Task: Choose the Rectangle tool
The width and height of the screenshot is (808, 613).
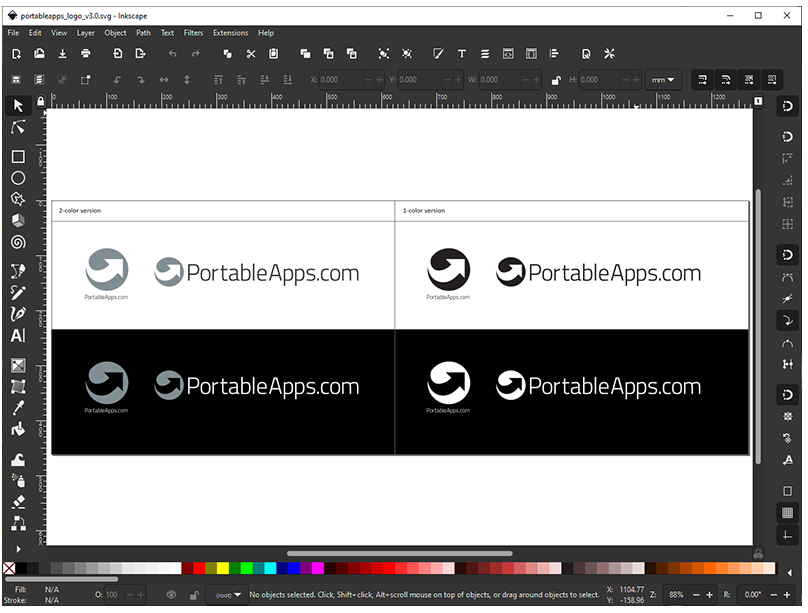Action: [18, 157]
